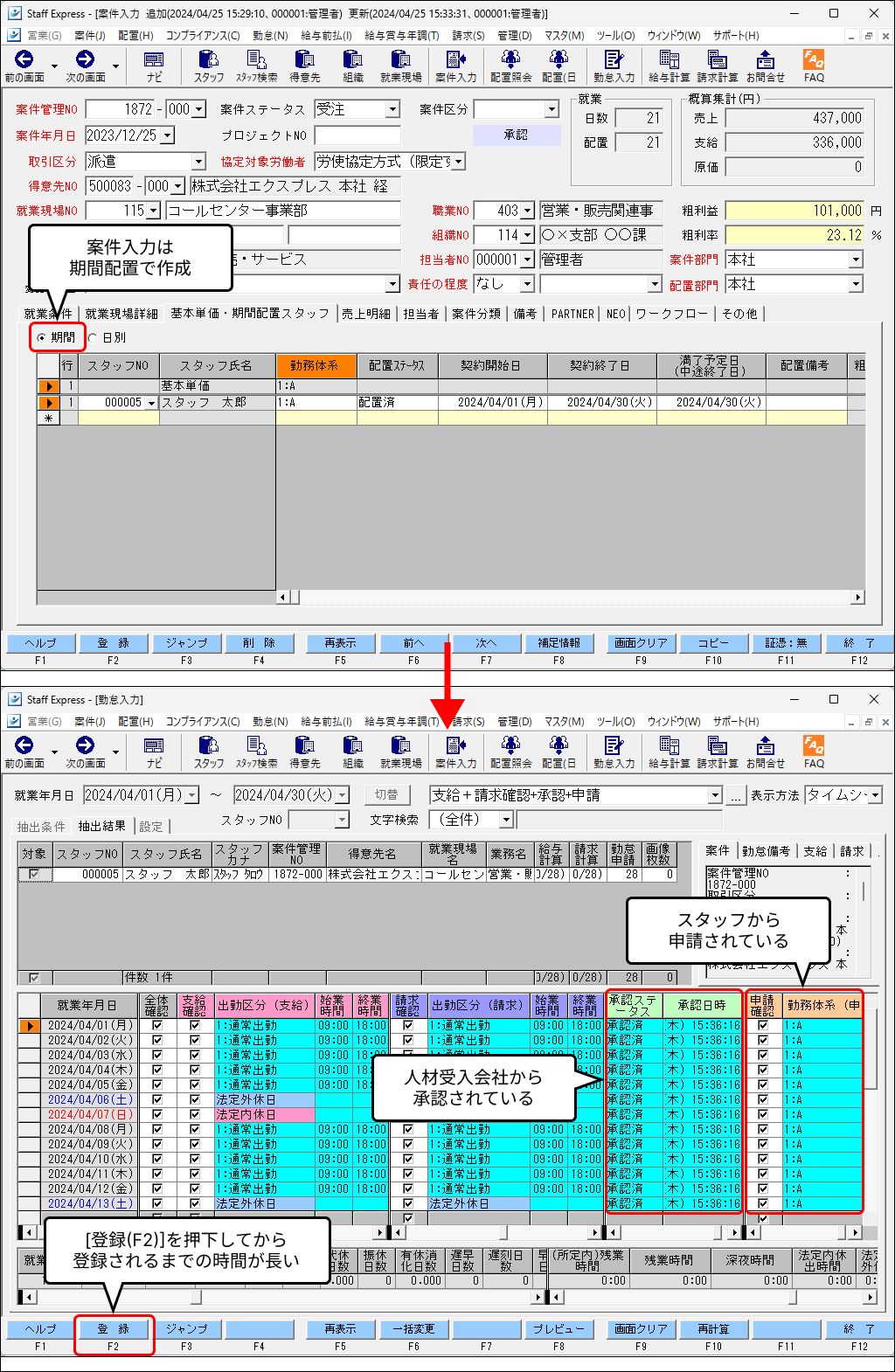
Task: Open the 取引区分 dropdown showing 派遣
Action: click(198, 162)
